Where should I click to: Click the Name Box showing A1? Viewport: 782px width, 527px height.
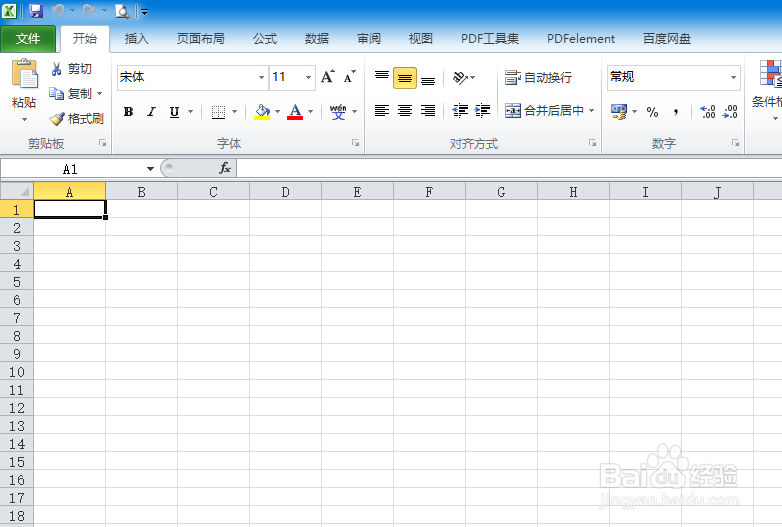(72, 169)
